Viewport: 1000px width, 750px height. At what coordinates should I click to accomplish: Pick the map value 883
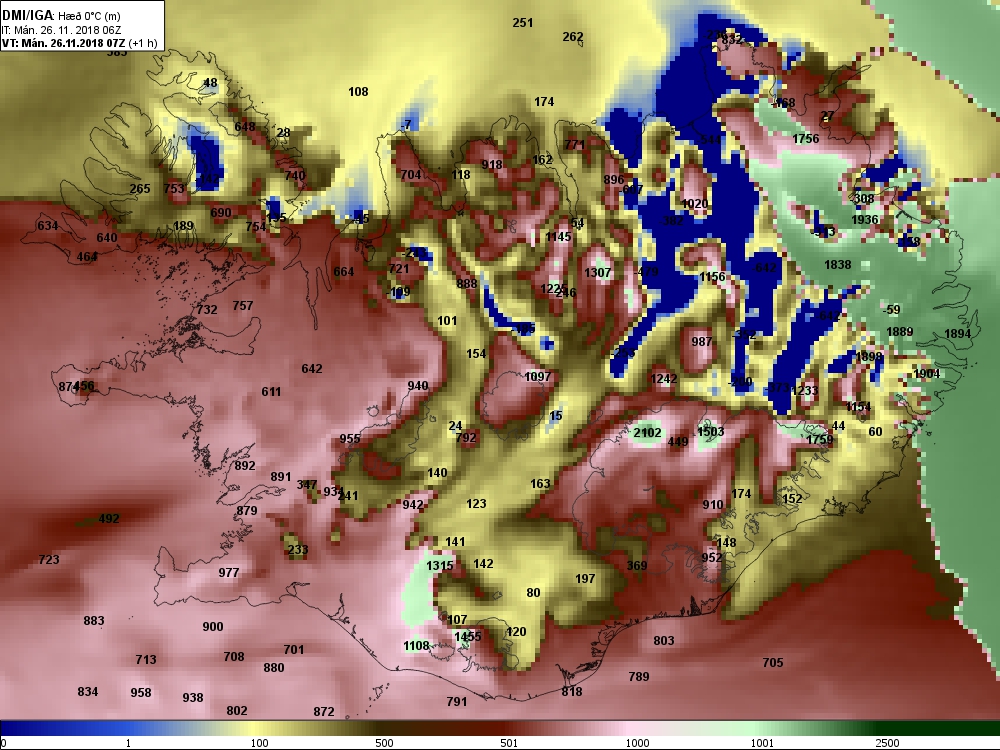click(94, 621)
